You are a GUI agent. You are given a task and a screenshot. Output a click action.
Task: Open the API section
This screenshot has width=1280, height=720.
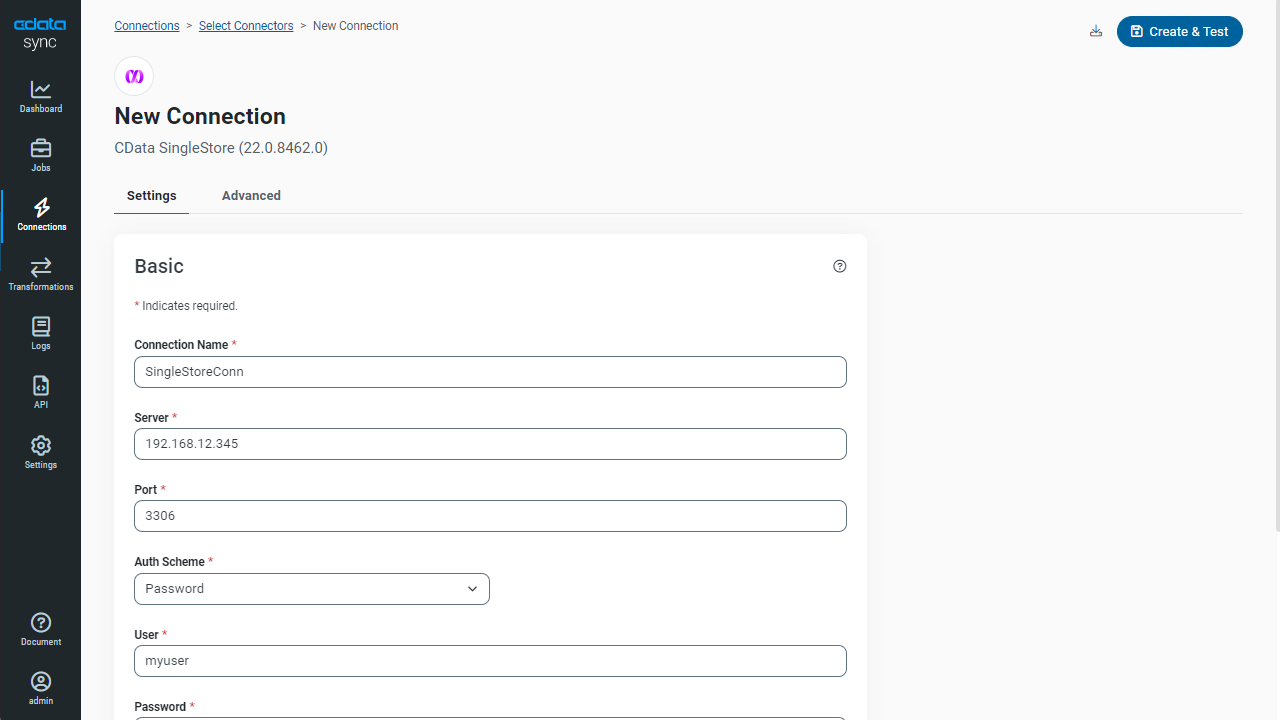pyautogui.click(x=40, y=393)
